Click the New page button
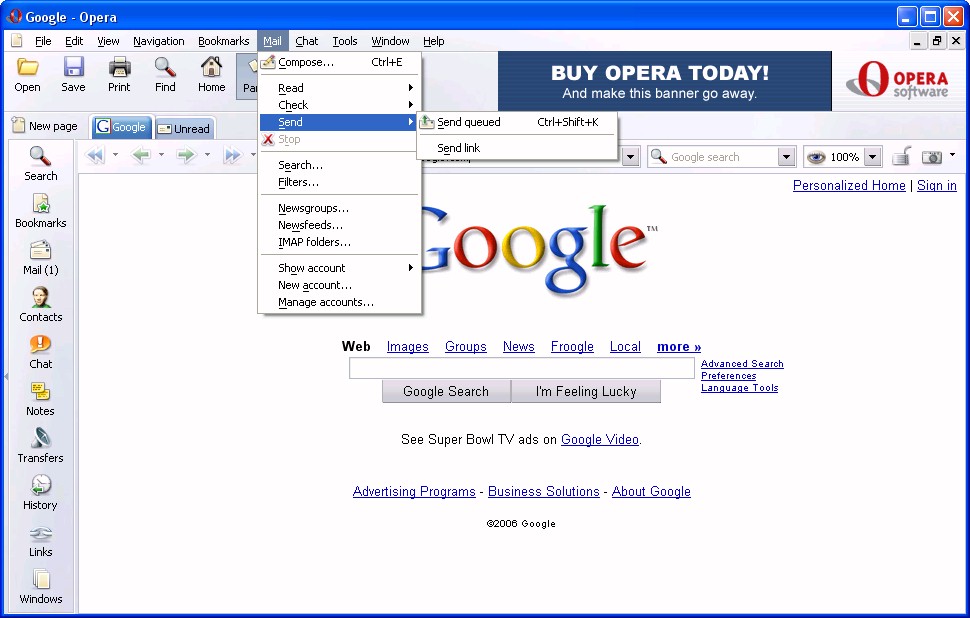Viewport: 970px width, 618px height. pyautogui.click(x=45, y=126)
